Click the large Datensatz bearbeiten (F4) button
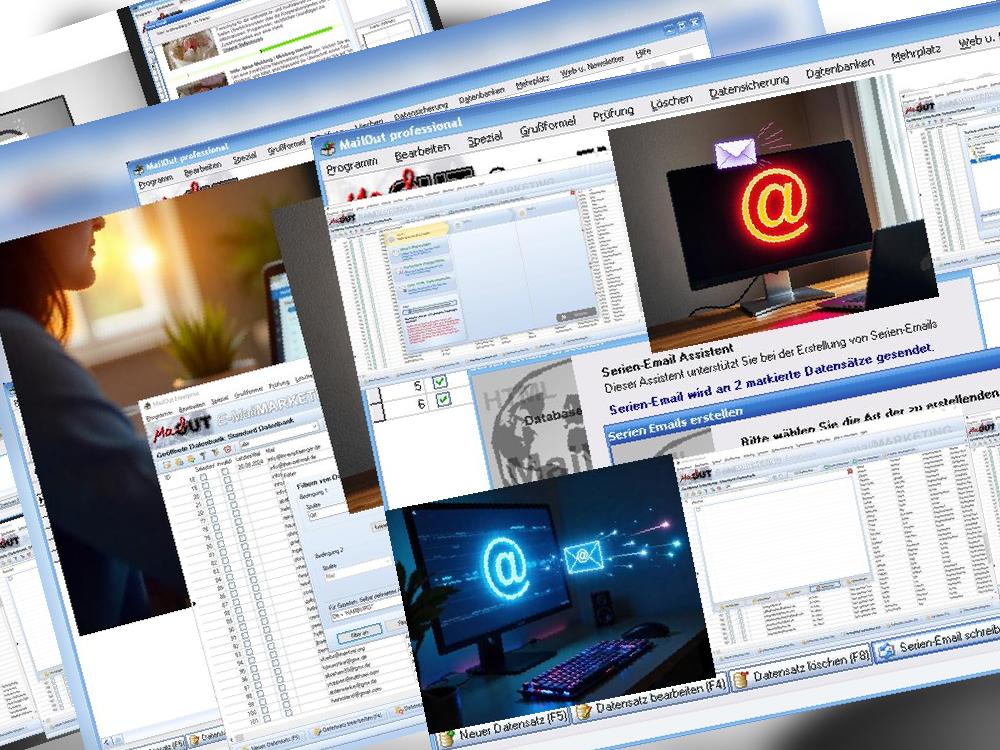Screen dimensions: 1000x750 (x=651, y=698)
